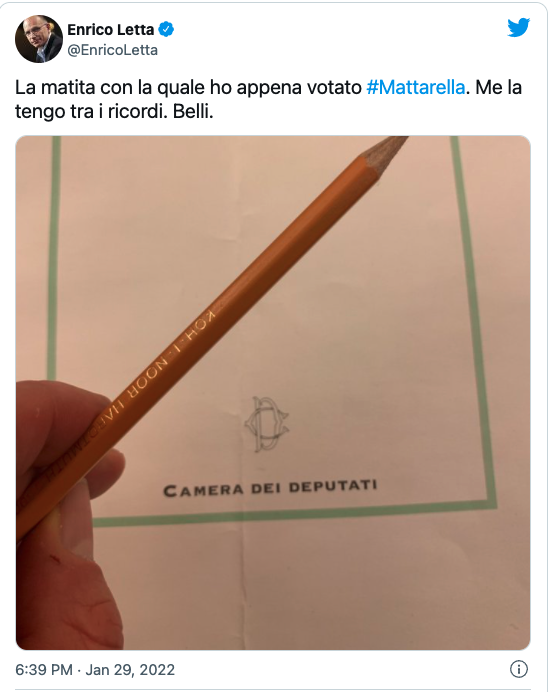
Task: Click the first line of tweet text
Action: pos(268,87)
